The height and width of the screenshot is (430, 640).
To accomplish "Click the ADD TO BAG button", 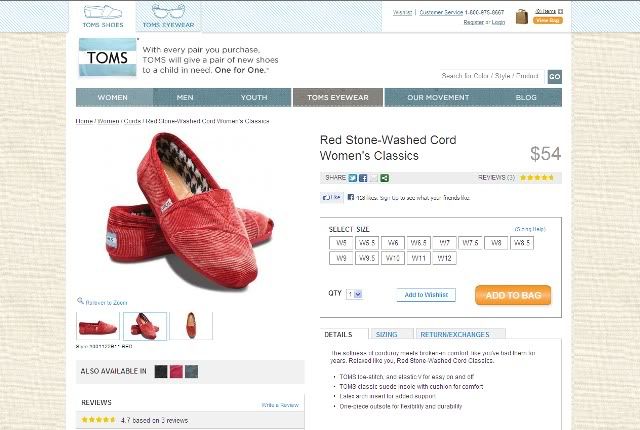I will coord(513,295).
